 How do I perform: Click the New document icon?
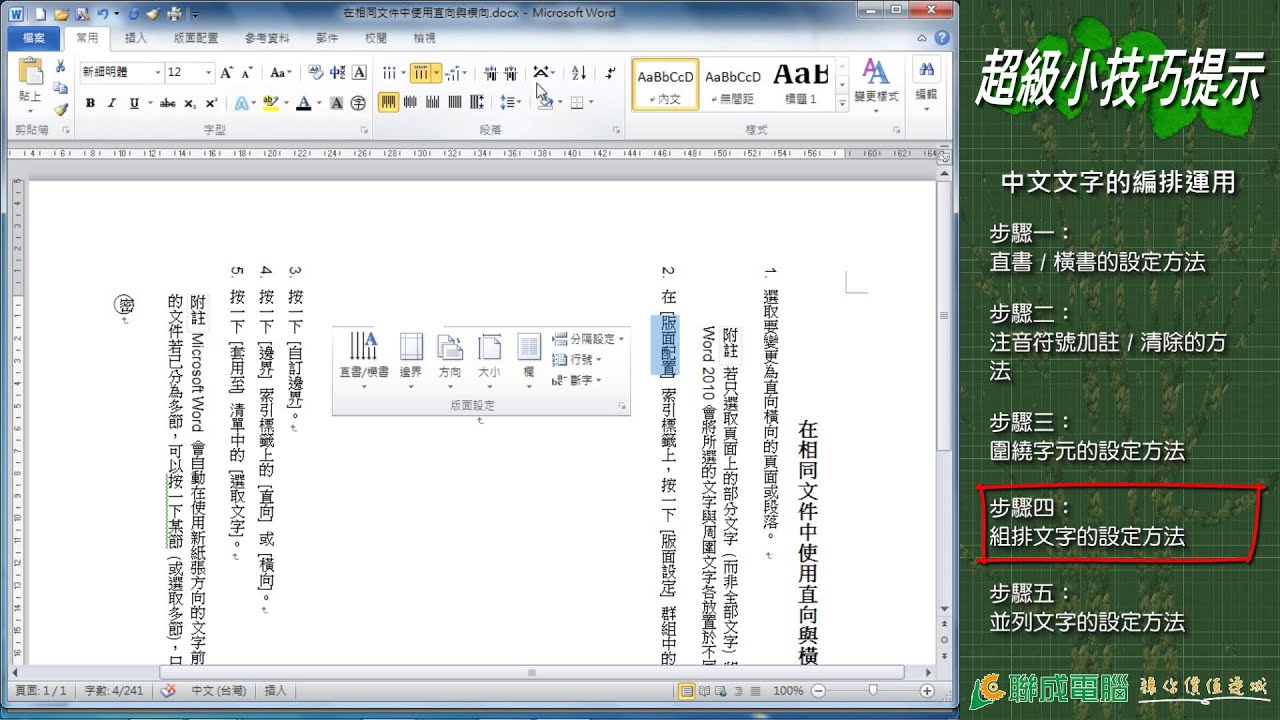[41, 14]
